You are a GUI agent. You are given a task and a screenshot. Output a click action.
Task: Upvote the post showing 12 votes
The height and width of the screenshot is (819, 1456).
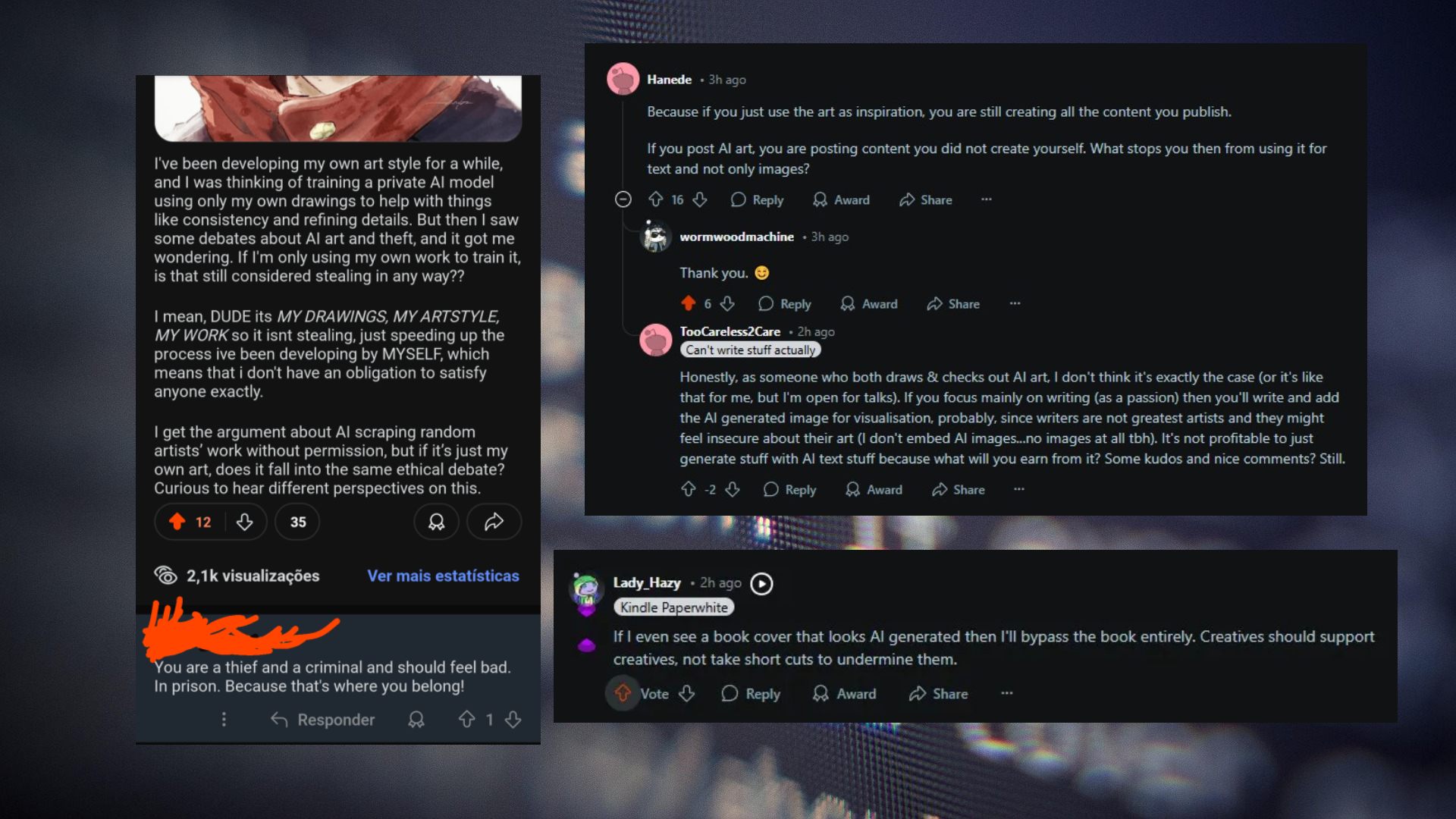click(177, 522)
